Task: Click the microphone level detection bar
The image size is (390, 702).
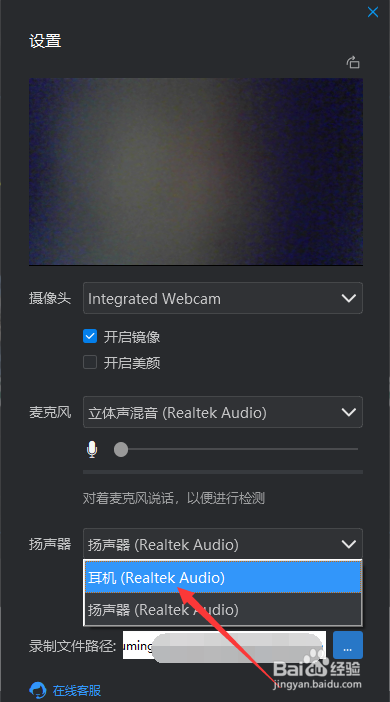Action: [223, 472]
